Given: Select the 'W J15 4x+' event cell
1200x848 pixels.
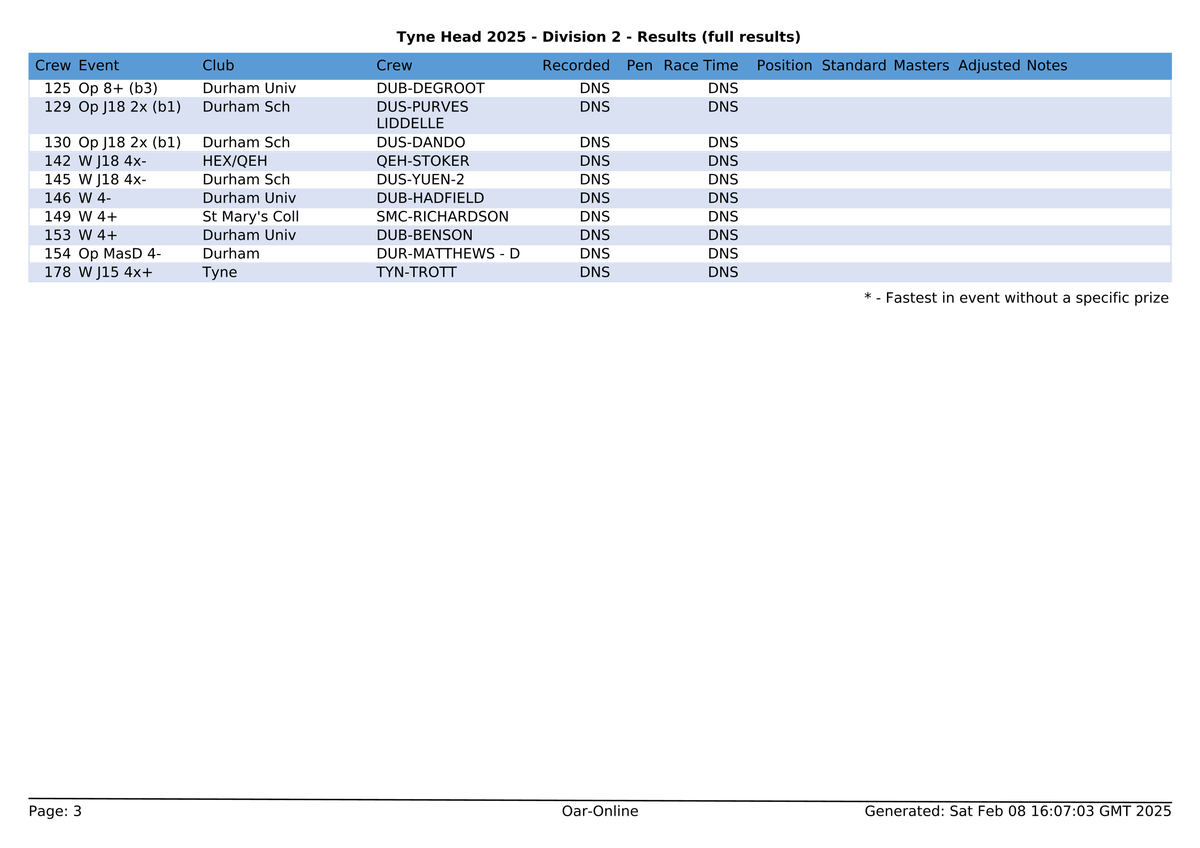Looking at the screenshot, I should 115,272.
